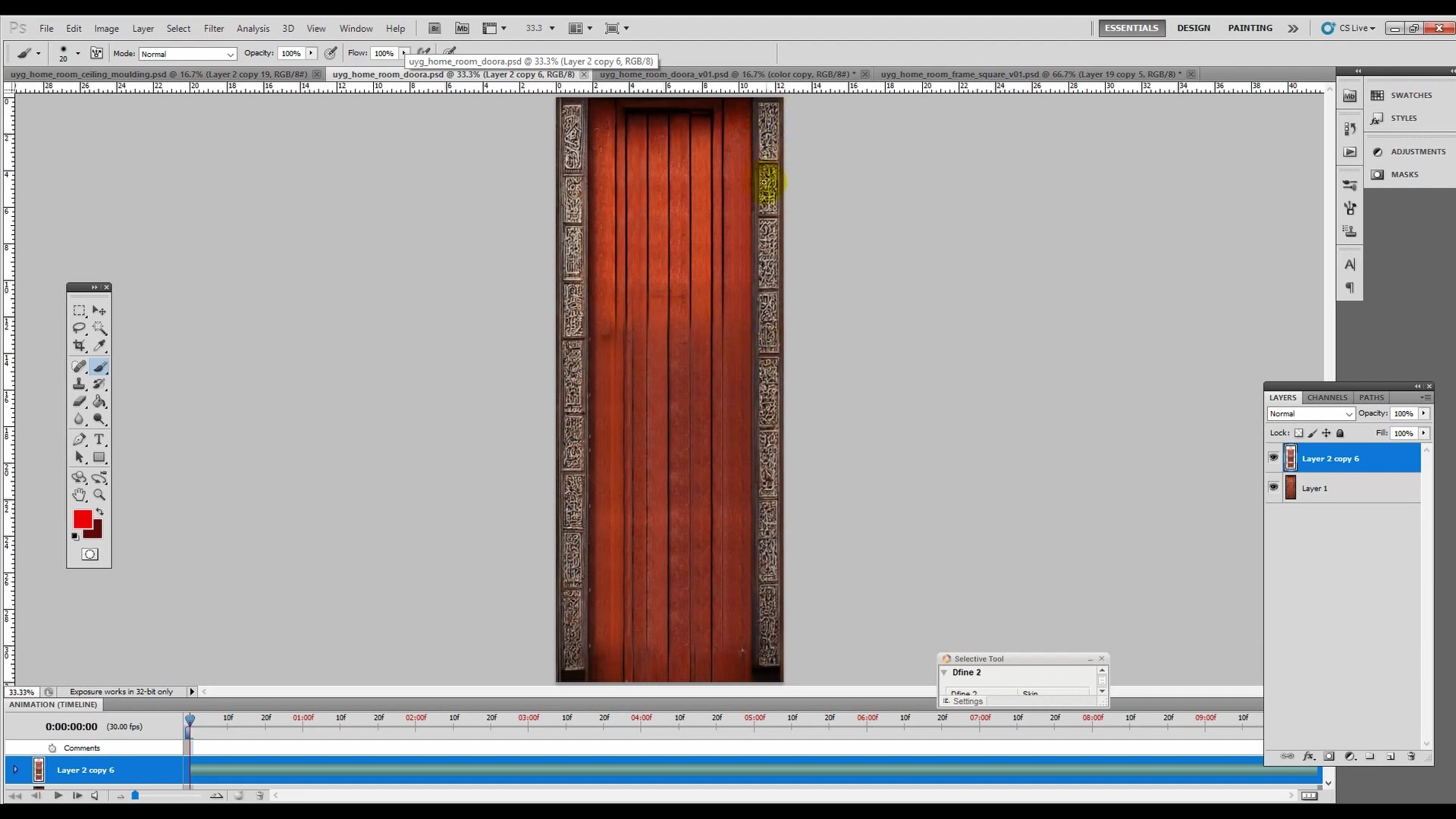Click the dark red background color swatch
Viewport: 1456px width, 819px height.
tap(96, 532)
